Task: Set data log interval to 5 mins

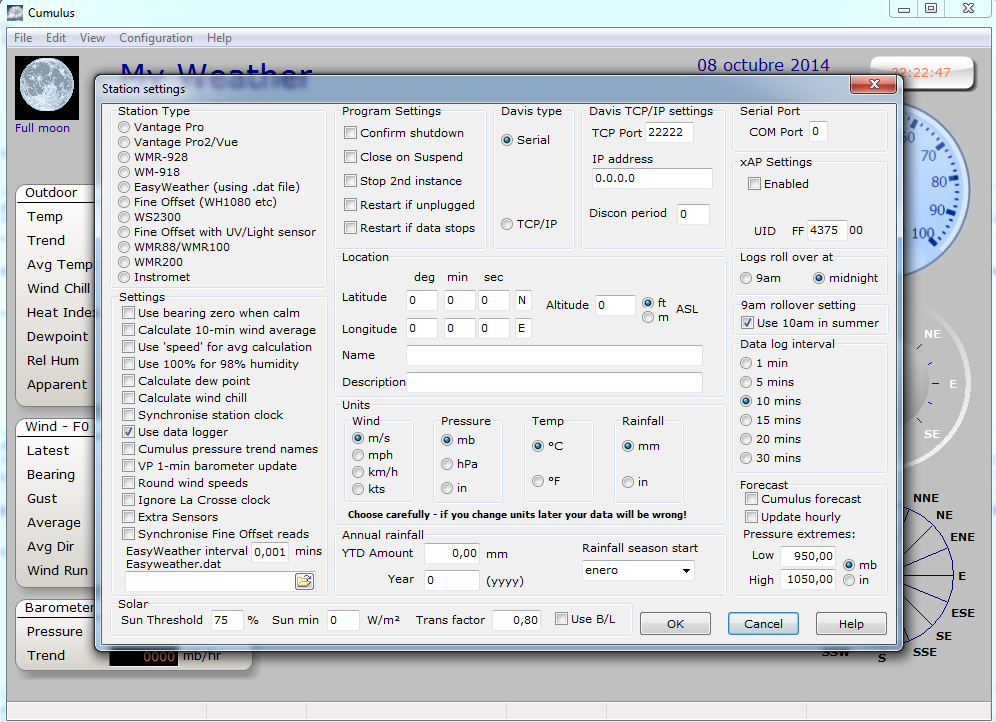Action: pos(746,382)
